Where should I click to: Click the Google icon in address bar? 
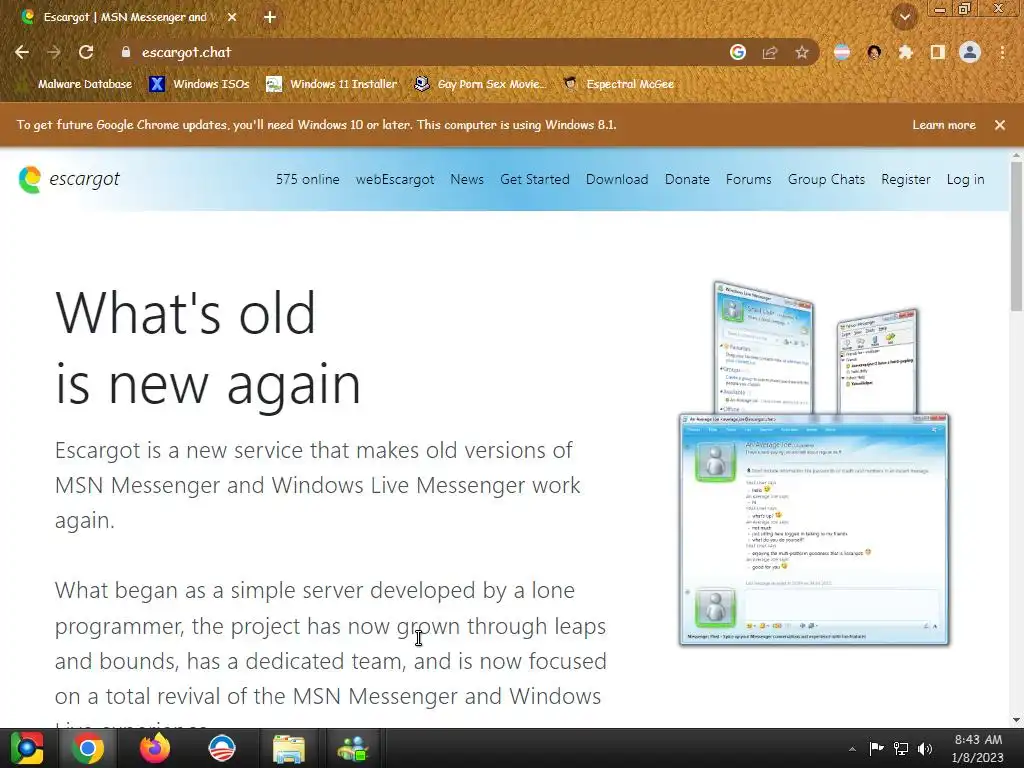[738, 52]
